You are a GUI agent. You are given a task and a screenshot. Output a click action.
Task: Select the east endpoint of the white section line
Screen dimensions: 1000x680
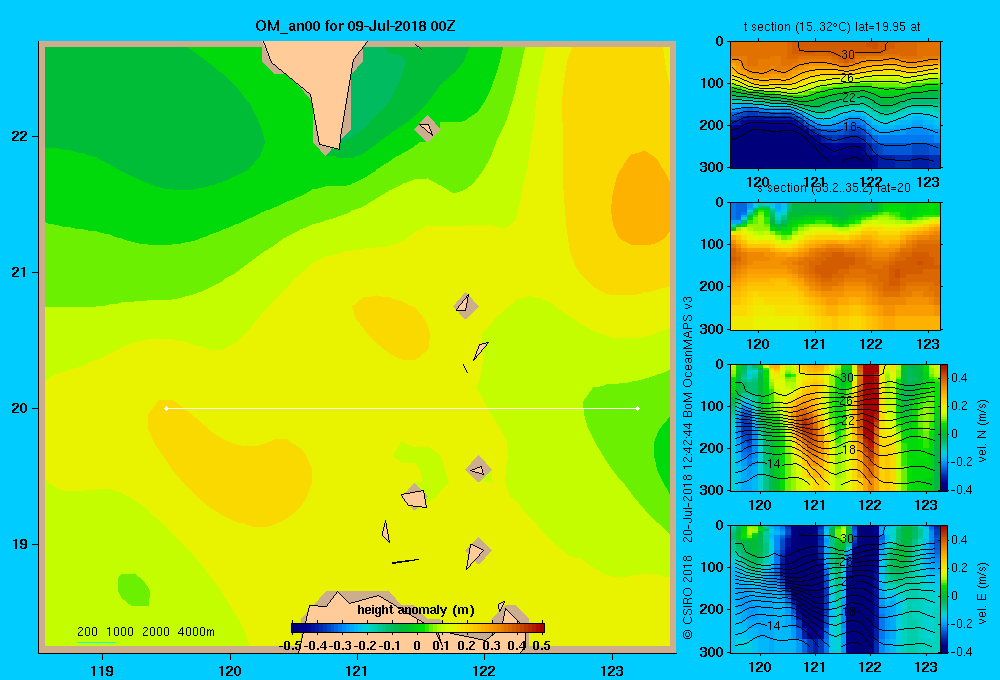[x=638, y=408]
